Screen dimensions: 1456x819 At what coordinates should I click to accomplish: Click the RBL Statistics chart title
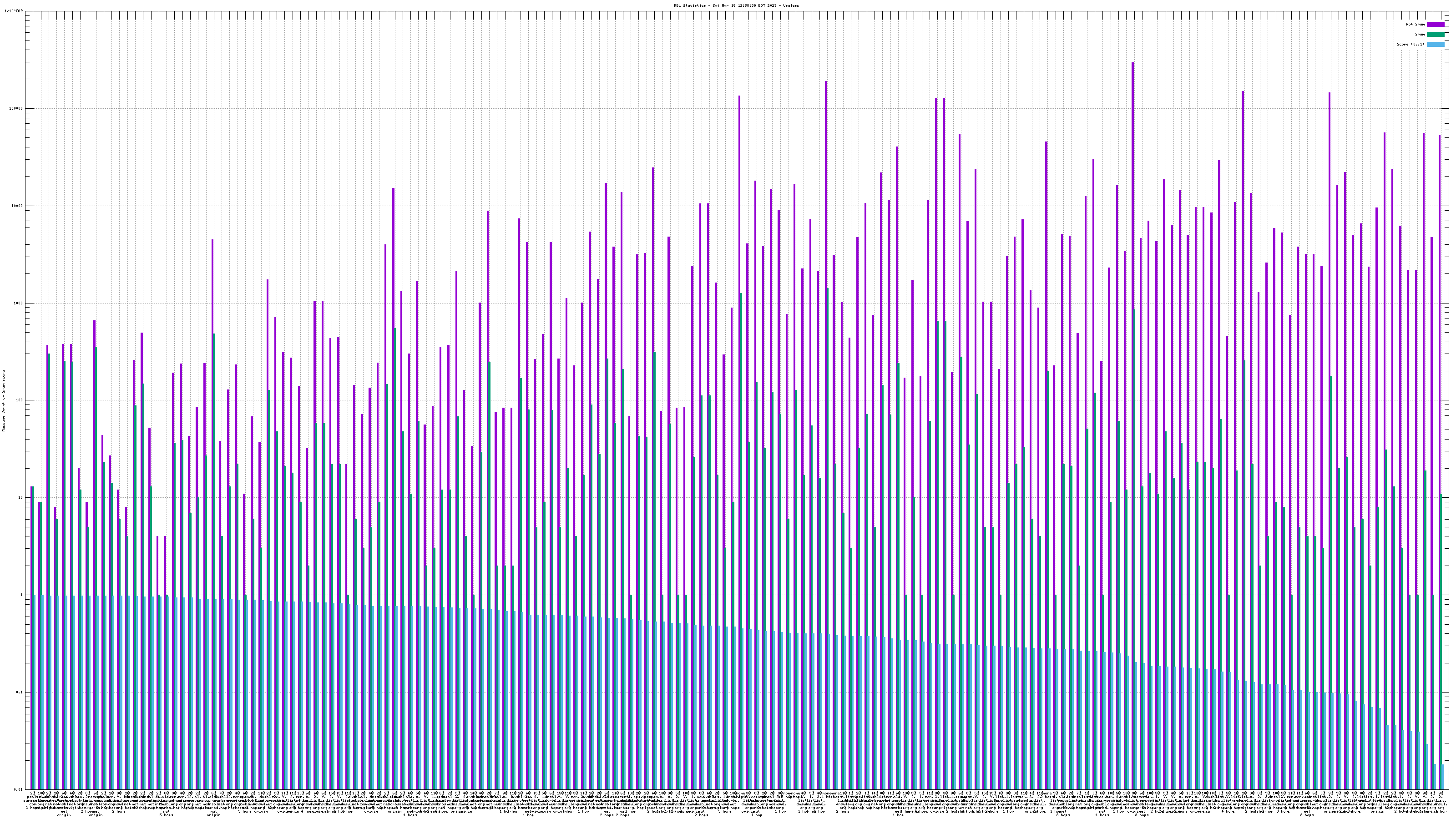737,5
